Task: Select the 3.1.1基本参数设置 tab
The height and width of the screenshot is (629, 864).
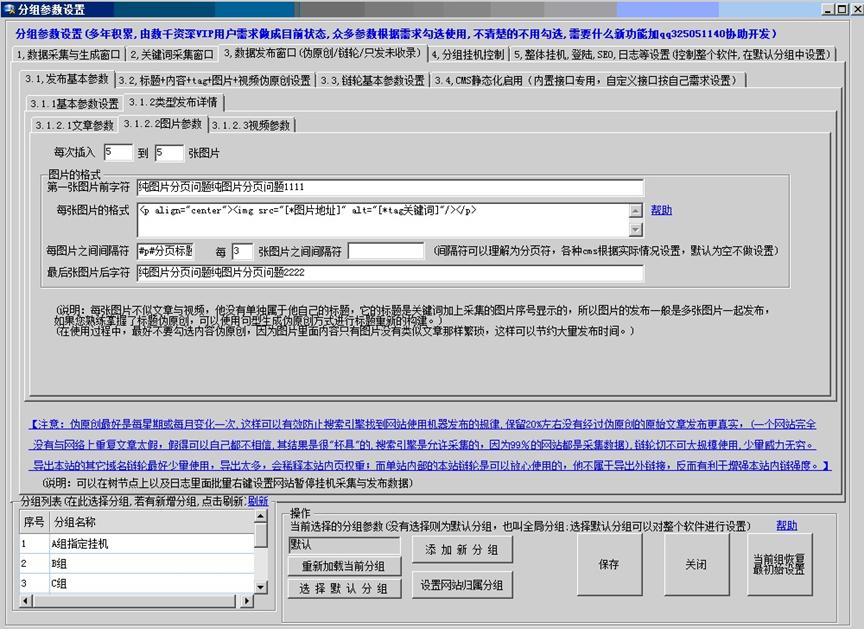Action: tap(74, 103)
